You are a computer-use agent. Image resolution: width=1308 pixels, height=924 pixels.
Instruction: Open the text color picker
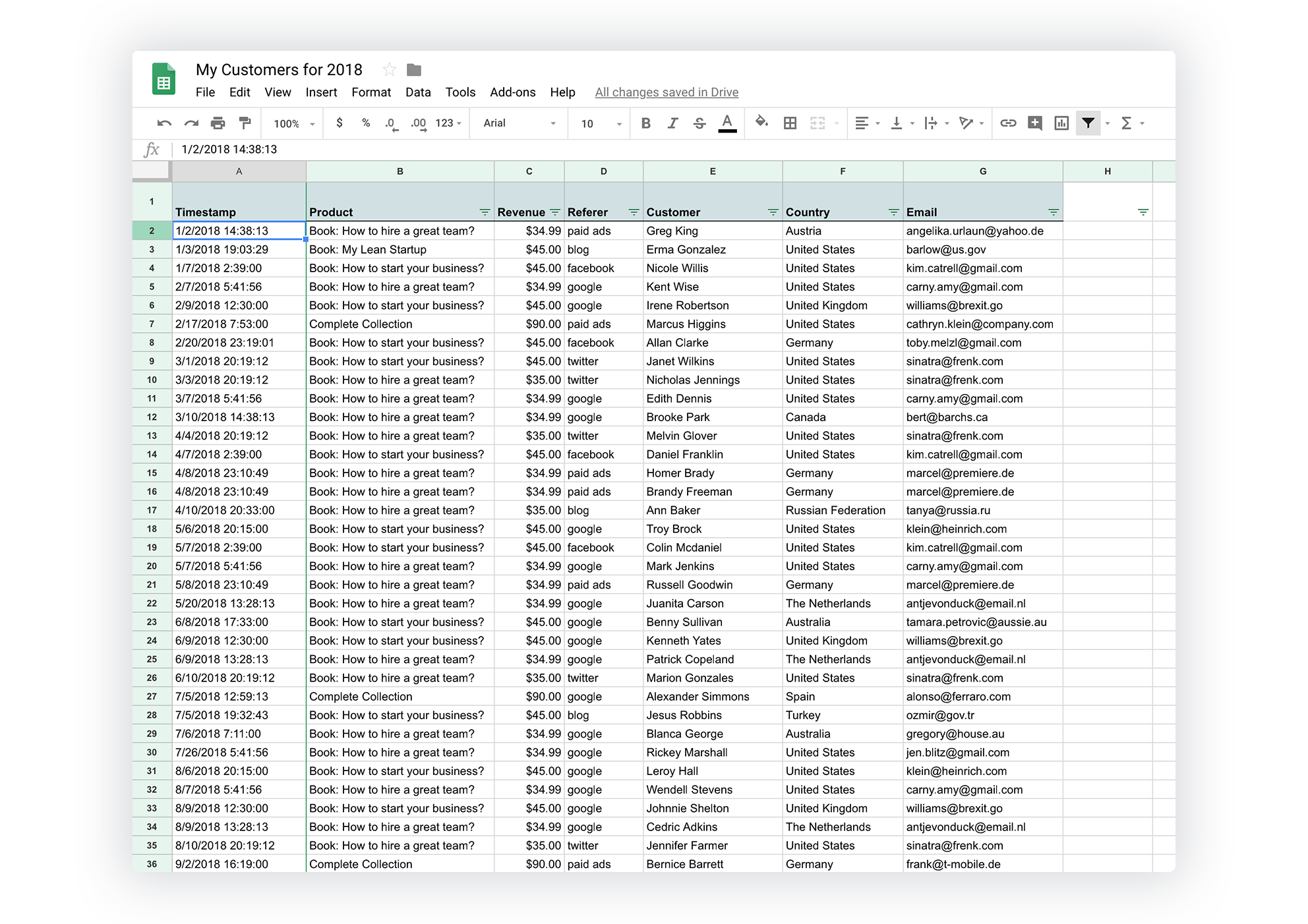727,123
